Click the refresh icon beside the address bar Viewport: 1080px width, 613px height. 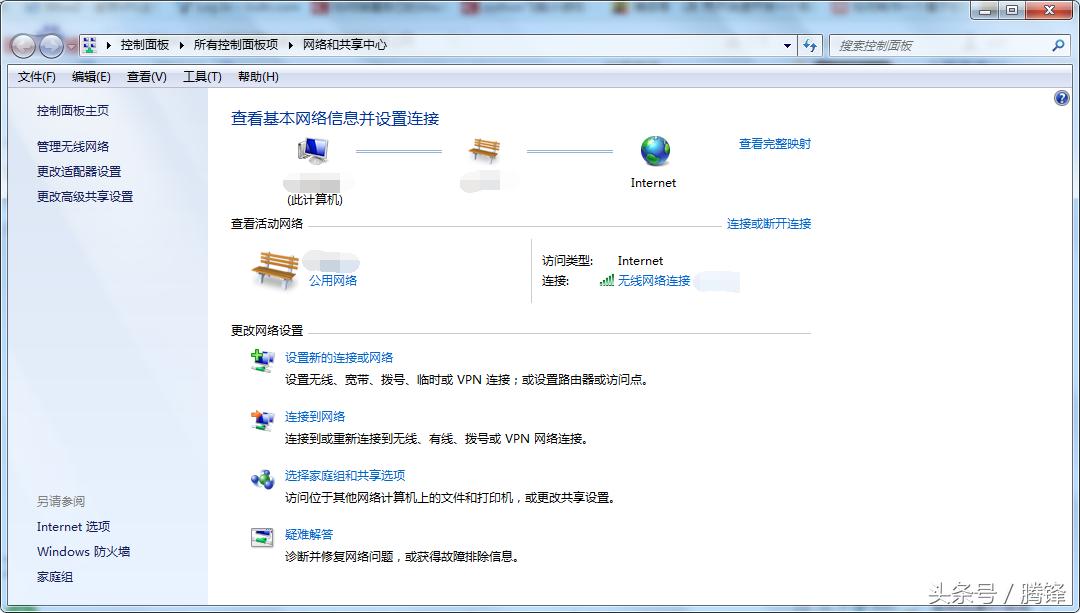pos(810,45)
